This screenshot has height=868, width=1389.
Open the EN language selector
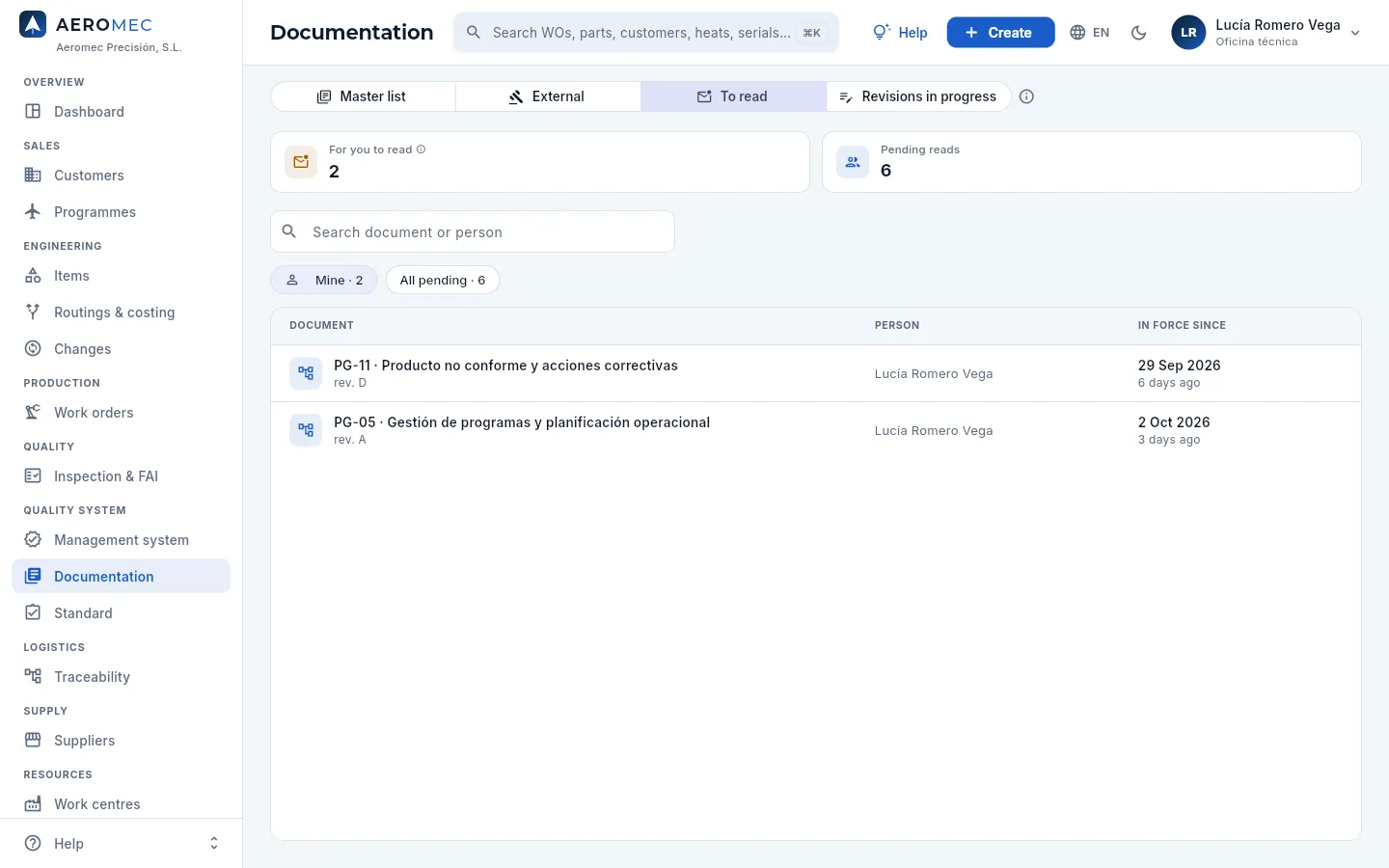pyautogui.click(x=1090, y=33)
